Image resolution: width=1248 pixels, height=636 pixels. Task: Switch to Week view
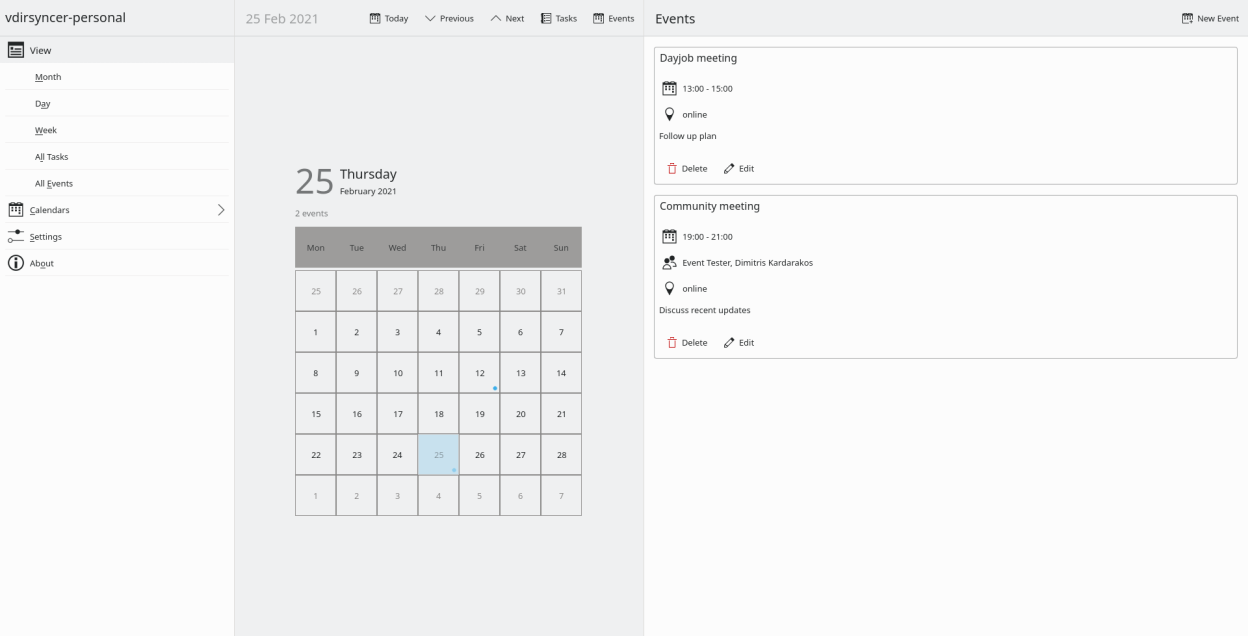pyautogui.click(x=46, y=130)
